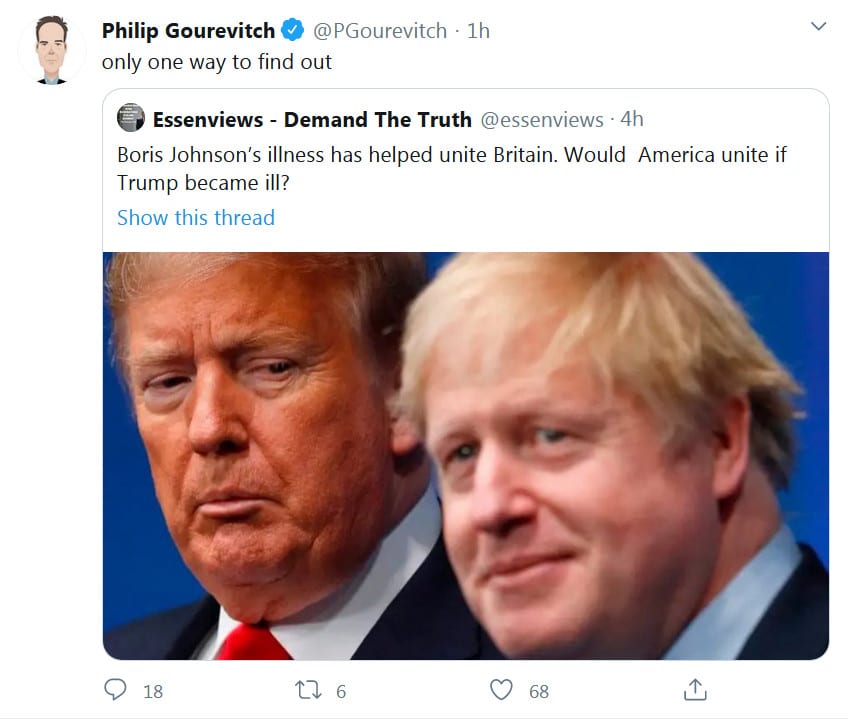Click the @PGourevitch handle
Image resolution: width=848 pixels, height=719 pixels.
click(380, 31)
